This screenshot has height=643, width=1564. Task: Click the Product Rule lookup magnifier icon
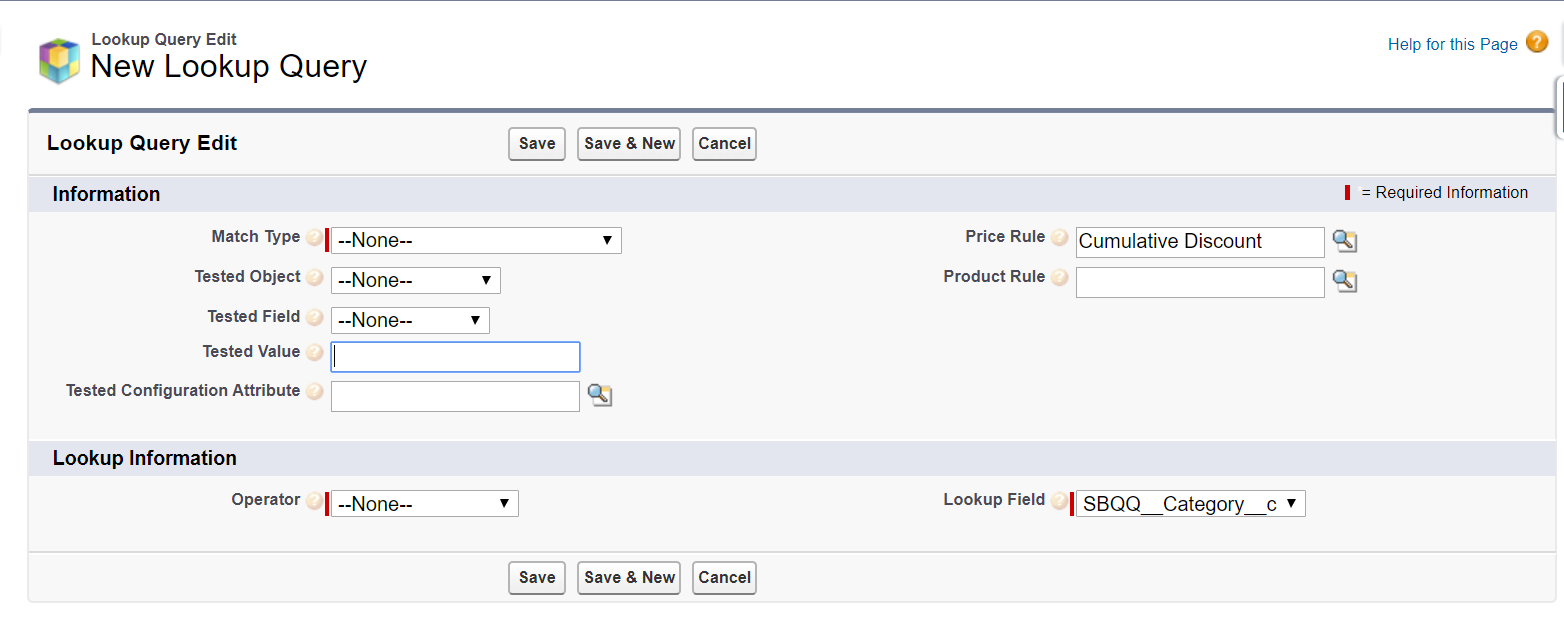pyautogui.click(x=1345, y=281)
